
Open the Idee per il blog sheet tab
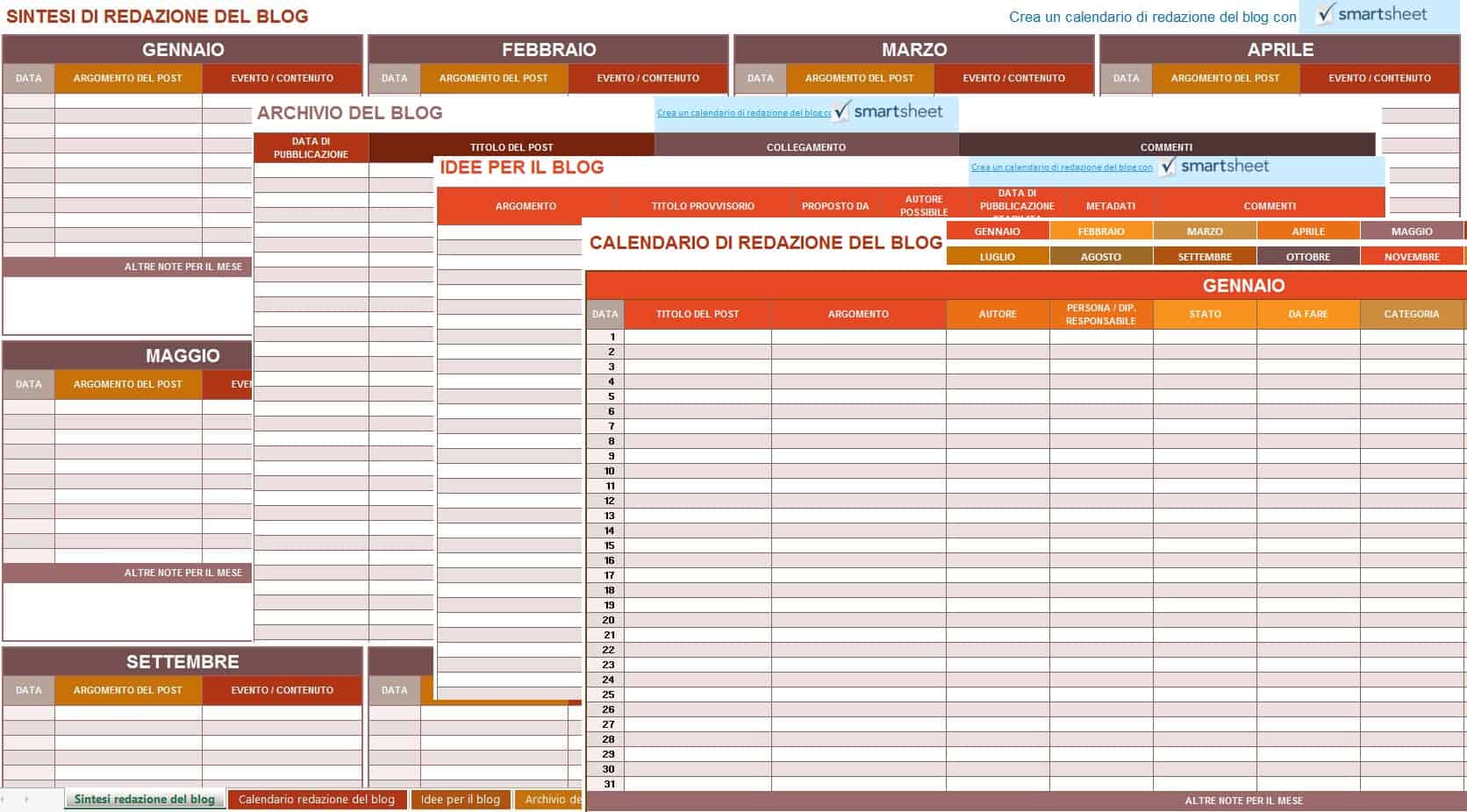(460, 799)
